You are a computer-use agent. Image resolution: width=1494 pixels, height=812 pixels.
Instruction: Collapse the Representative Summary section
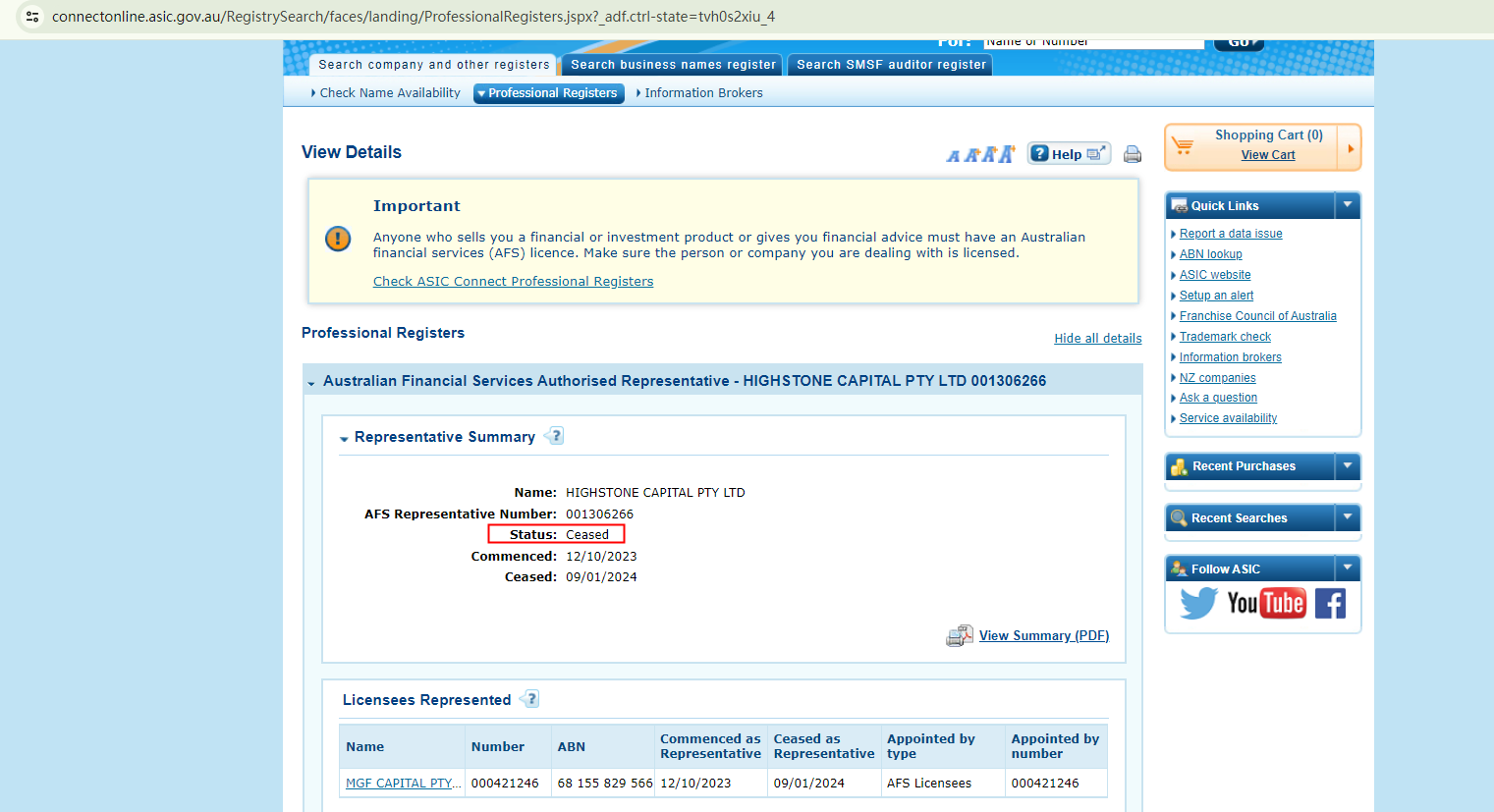click(344, 439)
